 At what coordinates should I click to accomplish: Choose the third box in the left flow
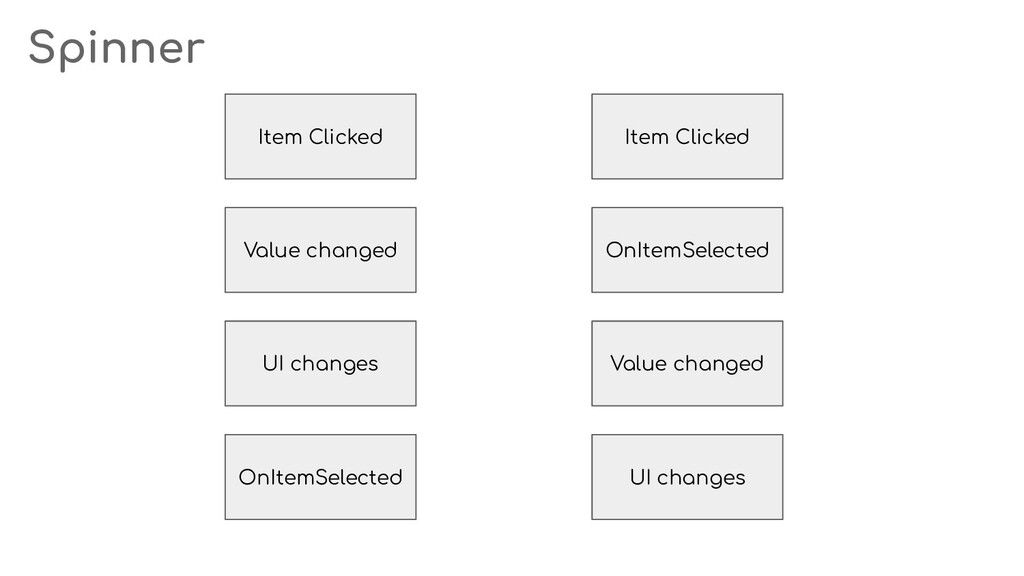320,364
